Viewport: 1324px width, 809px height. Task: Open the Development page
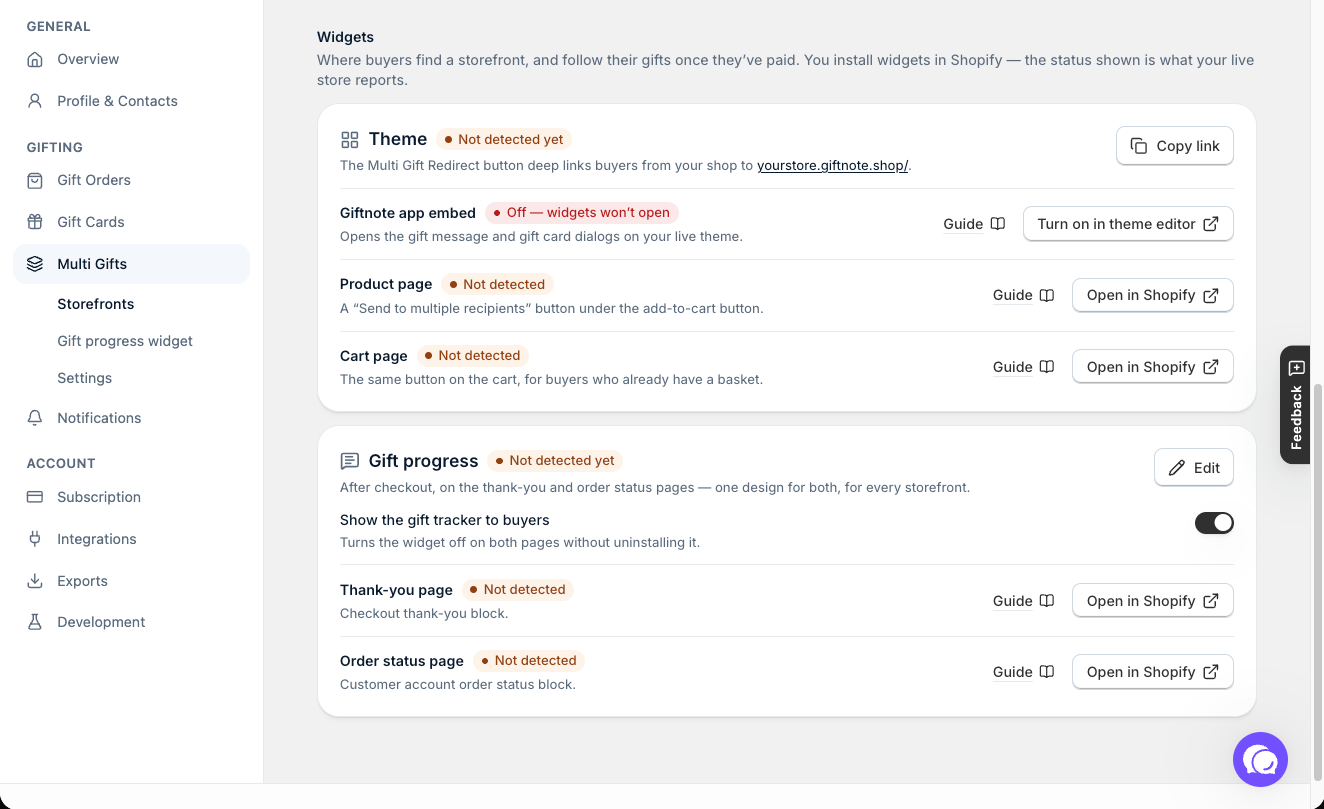pos(131,622)
